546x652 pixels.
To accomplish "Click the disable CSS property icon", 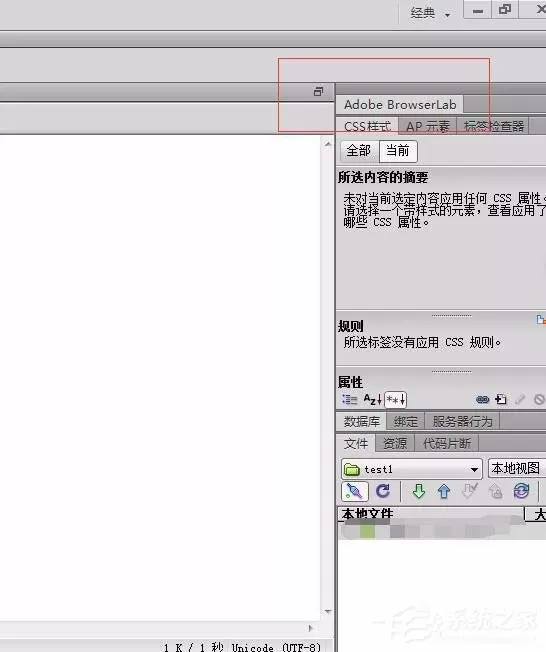I will point(539,400).
